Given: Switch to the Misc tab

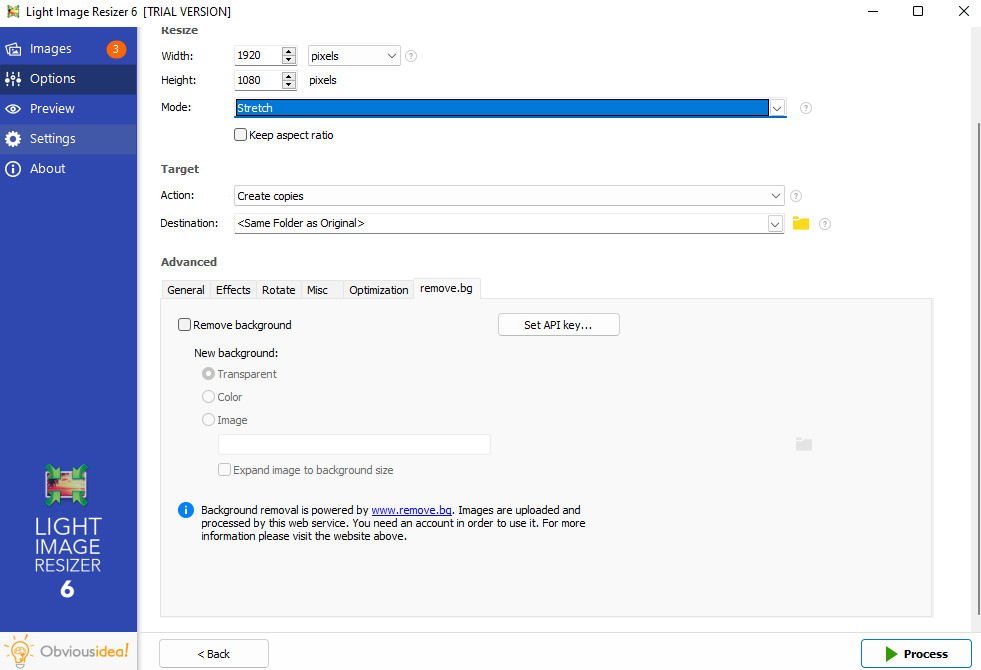Looking at the screenshot, I should pos(317,290).
